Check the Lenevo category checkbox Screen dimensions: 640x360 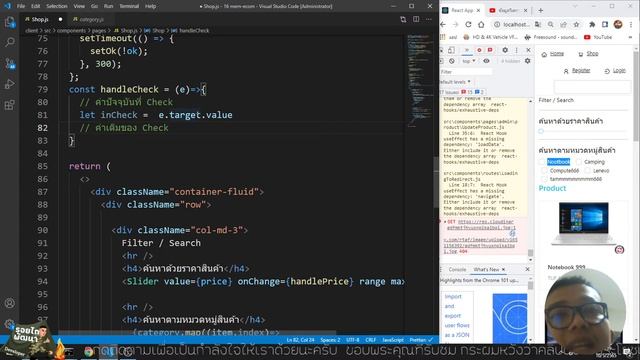point(588,171)
